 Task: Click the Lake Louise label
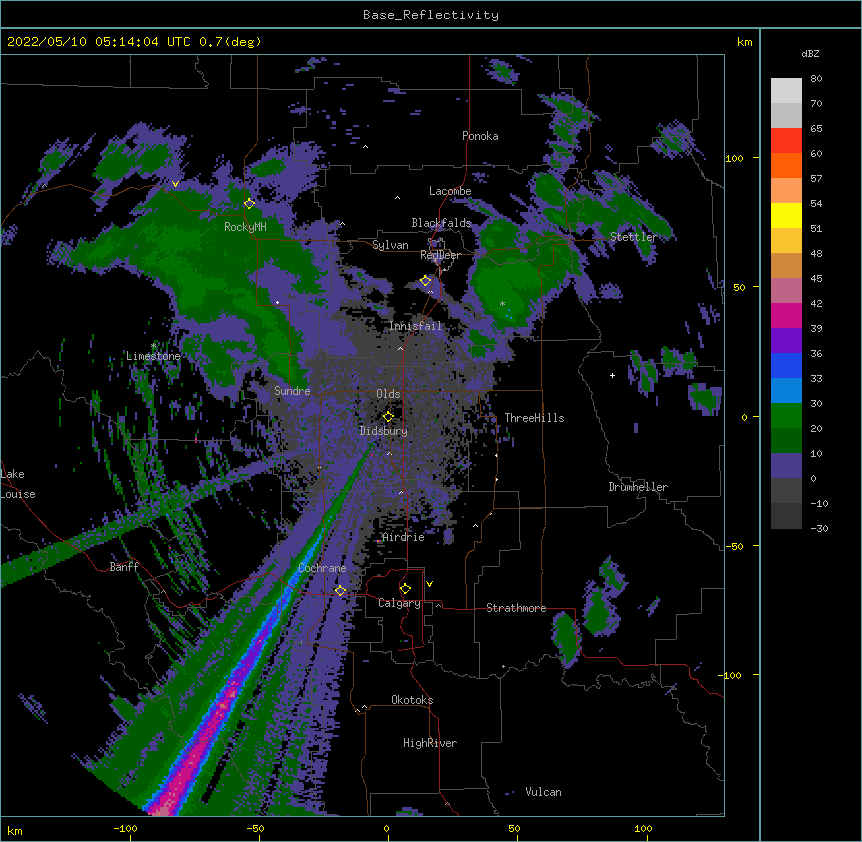18,484
